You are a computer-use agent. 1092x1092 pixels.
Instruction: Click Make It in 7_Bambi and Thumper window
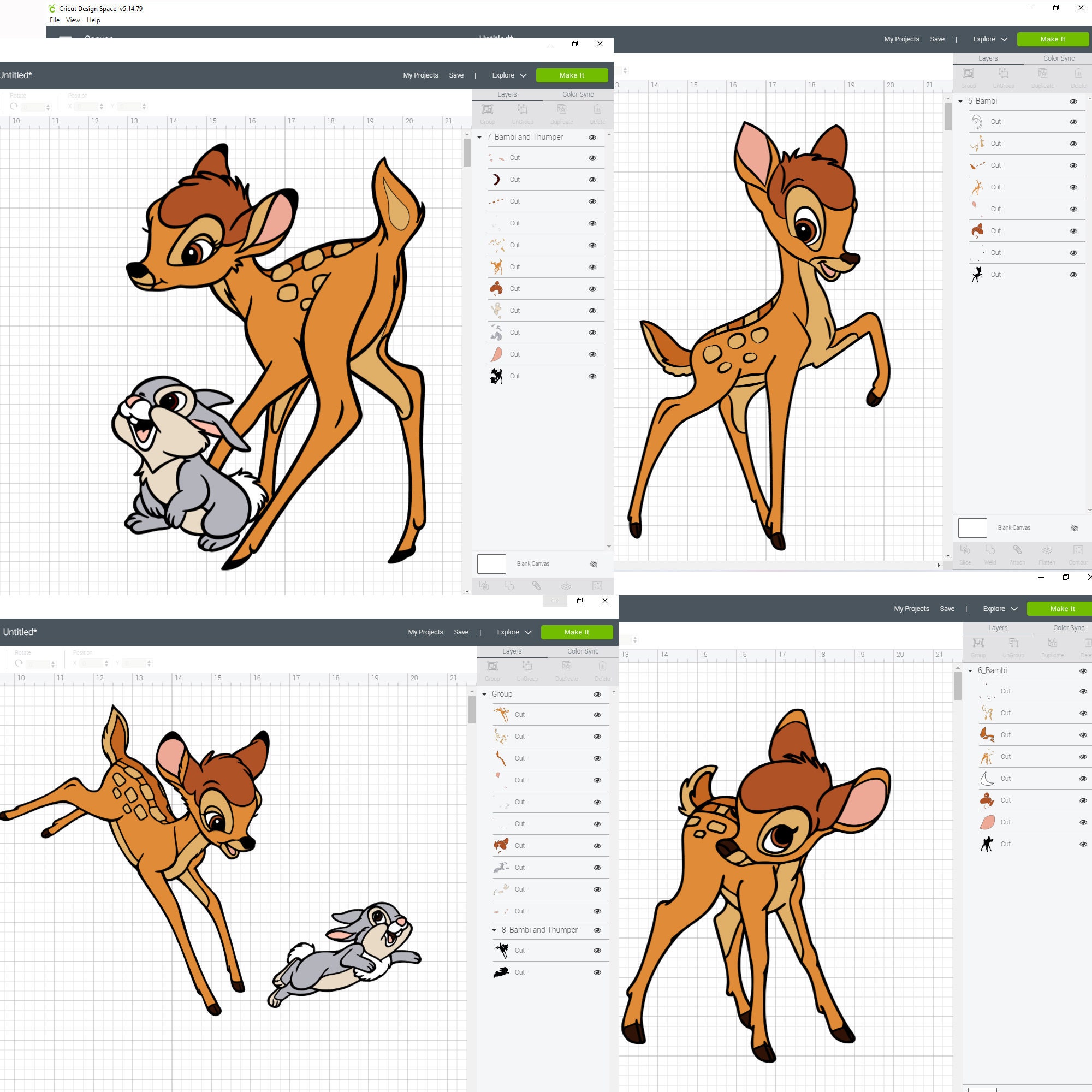coord(572,75)
